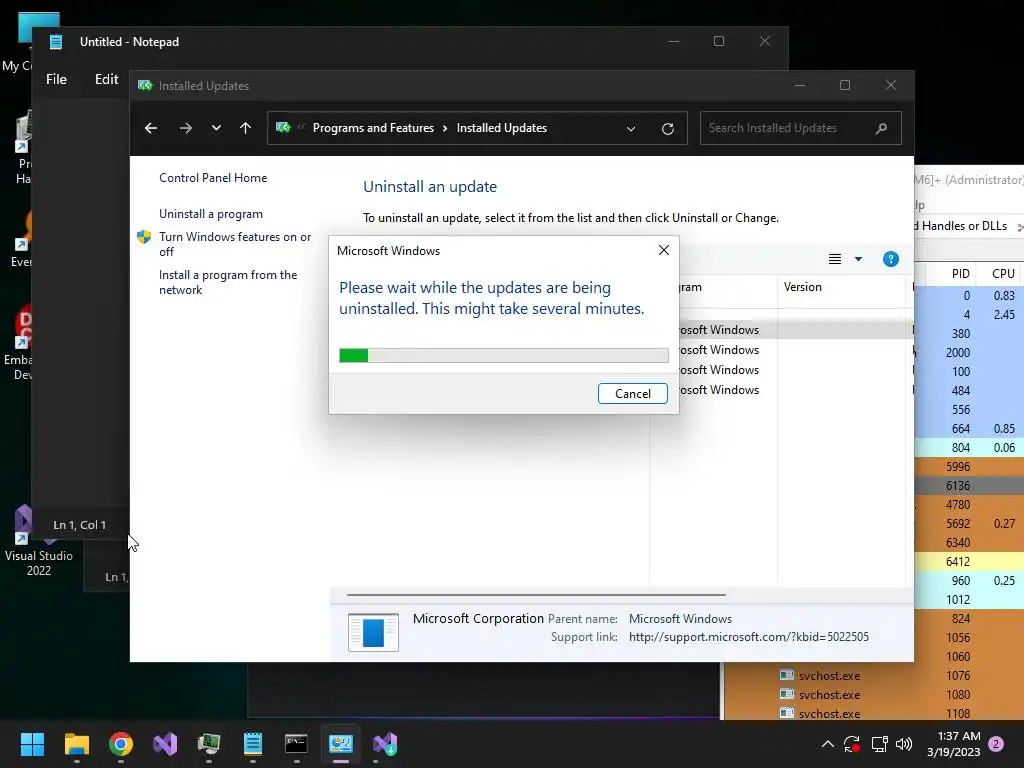Open the blue help question icon

[x=890, y=259]
